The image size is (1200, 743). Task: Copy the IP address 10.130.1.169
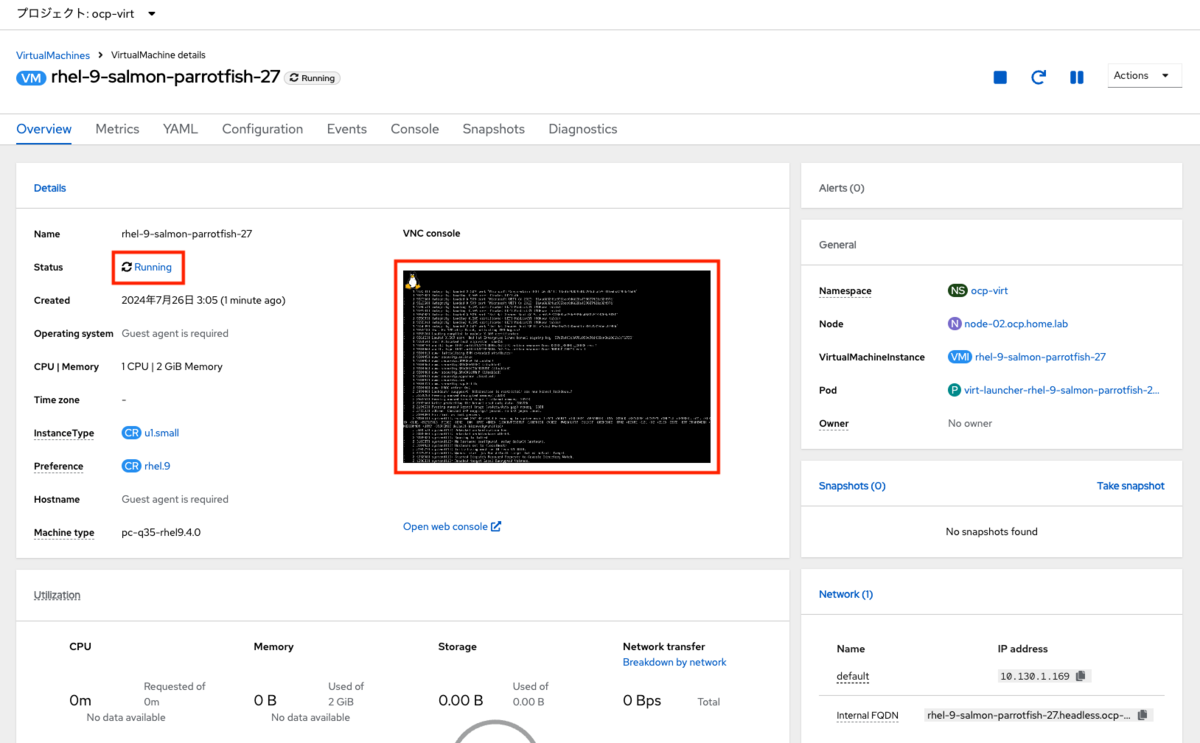(x=1080, y=676)
